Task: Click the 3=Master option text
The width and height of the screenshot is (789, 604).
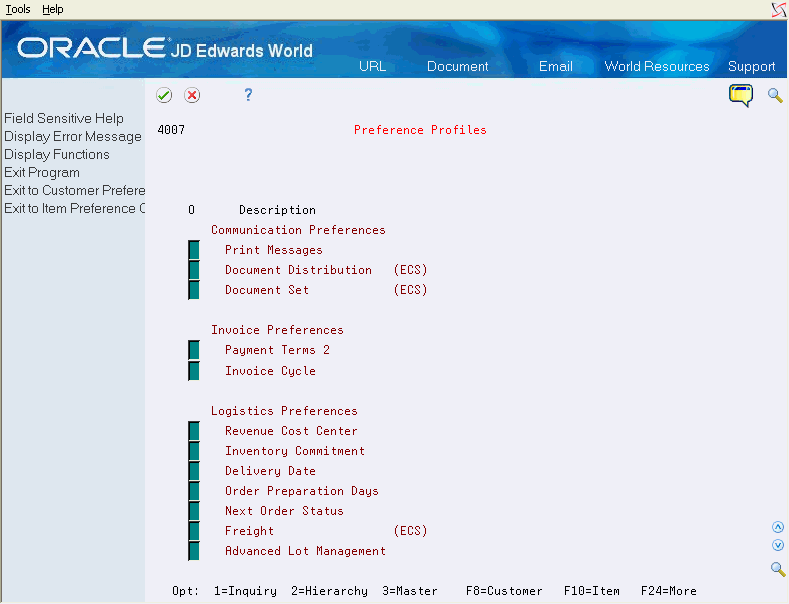Action: coord(410,591)
